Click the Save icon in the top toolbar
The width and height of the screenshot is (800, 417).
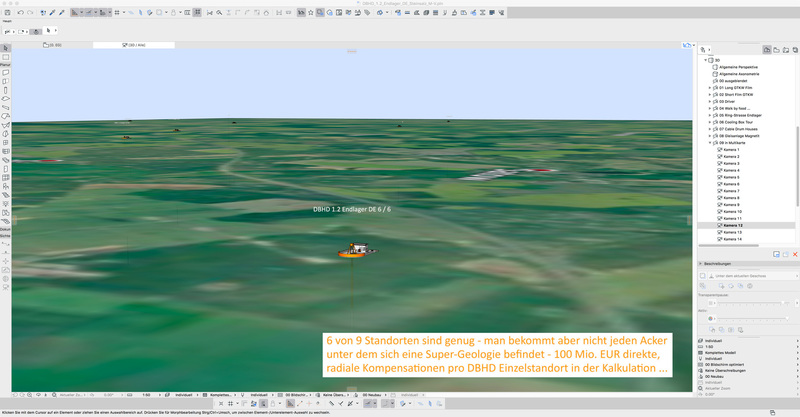[x=7, y=13]
